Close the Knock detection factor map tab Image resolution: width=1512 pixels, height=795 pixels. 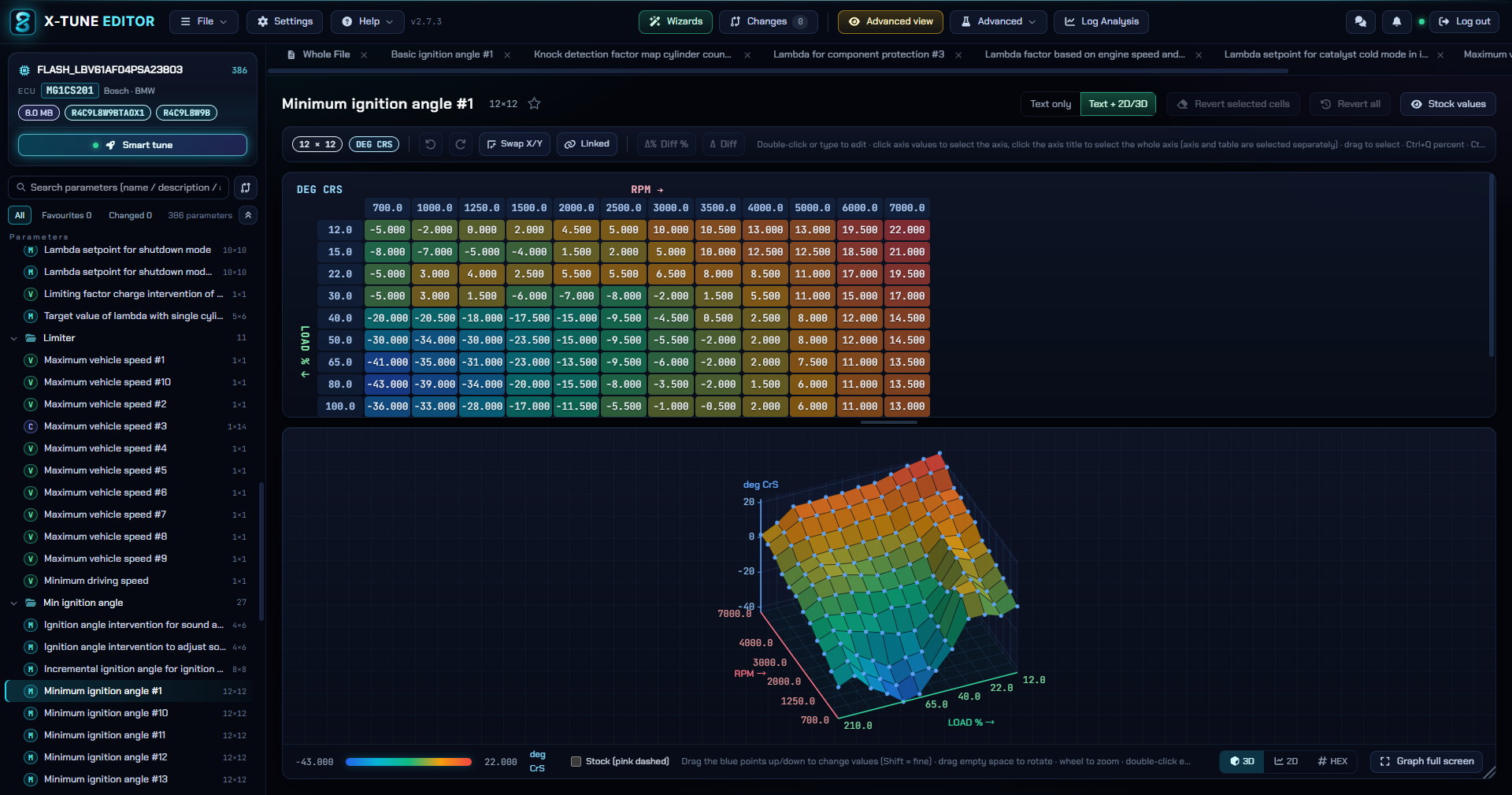click(747, 55)
